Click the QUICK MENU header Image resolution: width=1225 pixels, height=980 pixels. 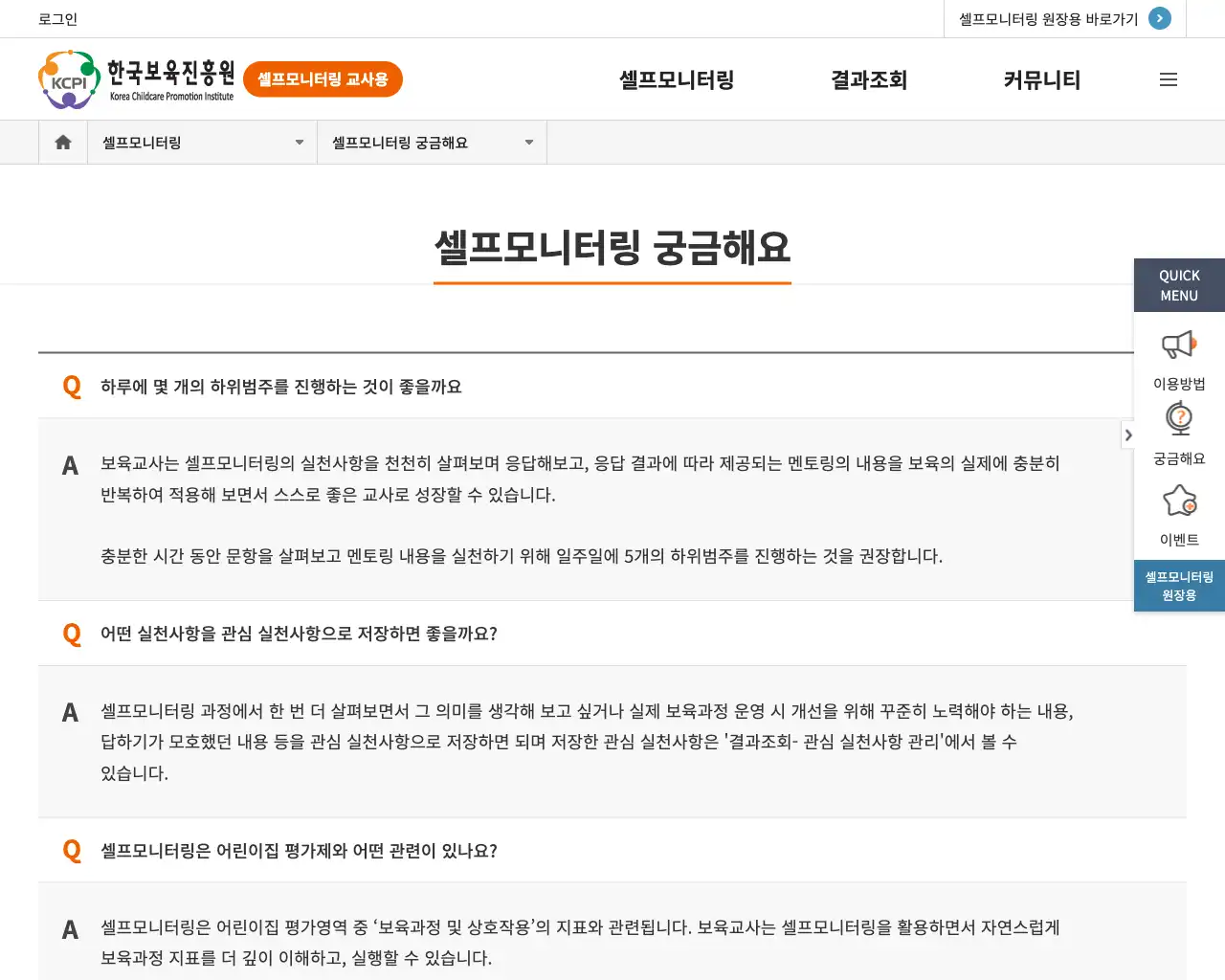[x=1179, y=285]
